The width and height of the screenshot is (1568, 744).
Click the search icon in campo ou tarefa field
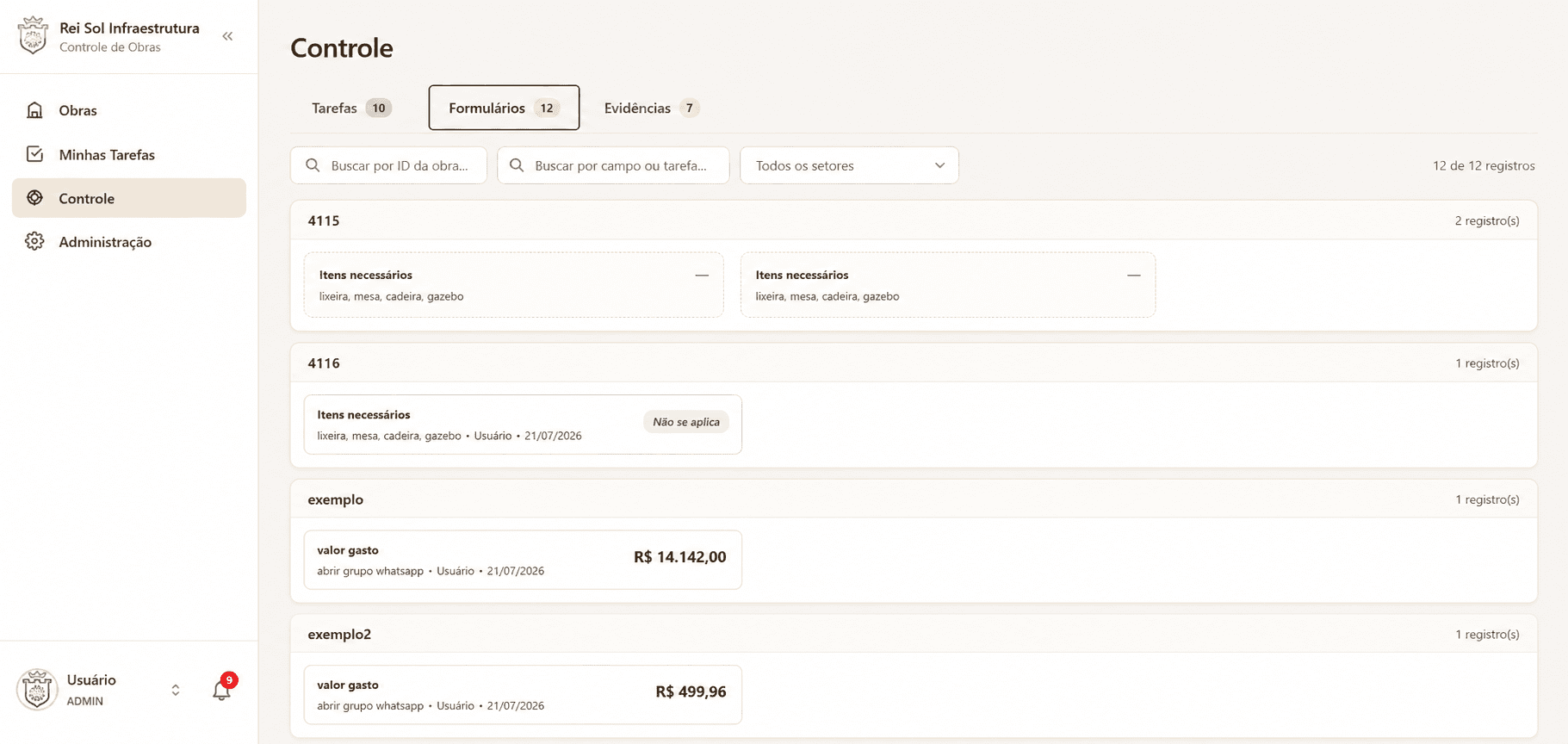tap(517, 165)
